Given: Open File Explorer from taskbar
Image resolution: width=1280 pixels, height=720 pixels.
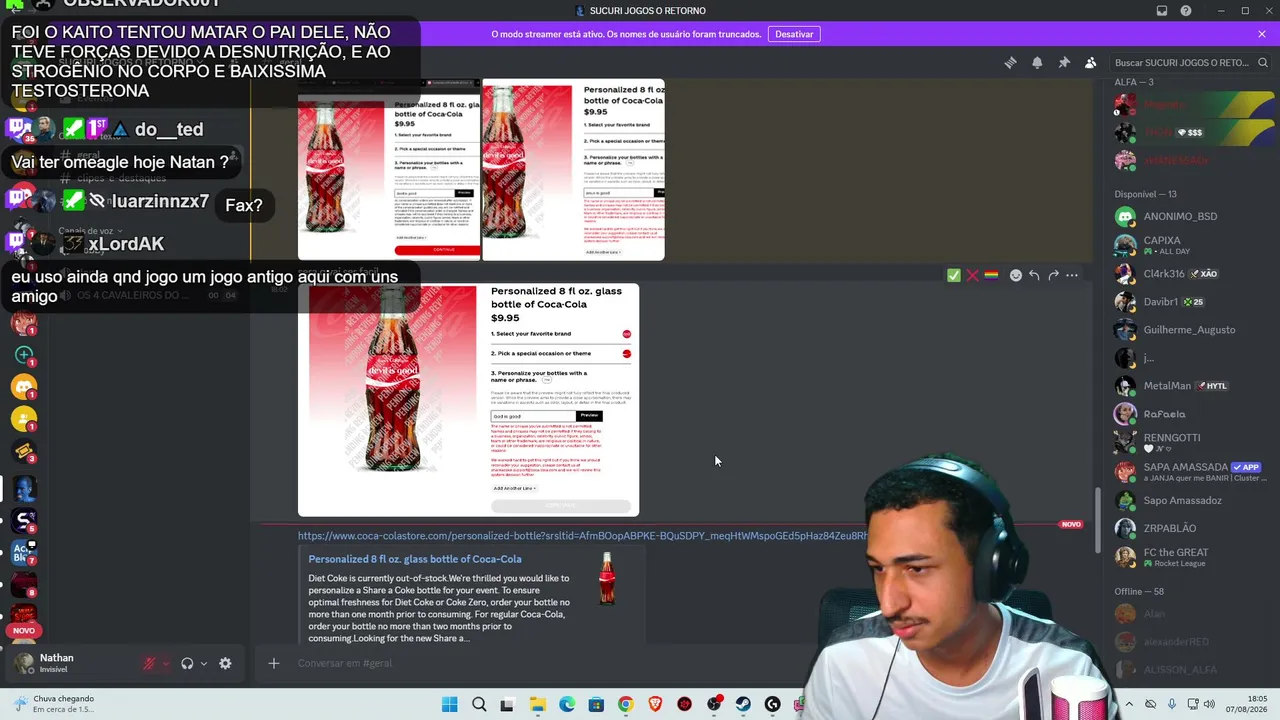Looking at the screenshot, I should tap(537, 704).
